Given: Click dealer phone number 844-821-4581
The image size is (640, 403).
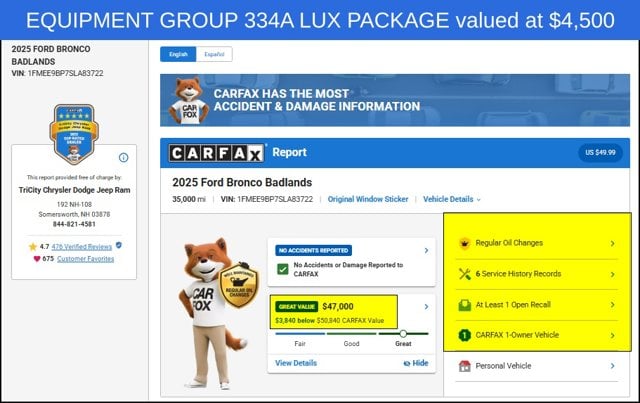Looking at the screenshot, I should [74, 224].
